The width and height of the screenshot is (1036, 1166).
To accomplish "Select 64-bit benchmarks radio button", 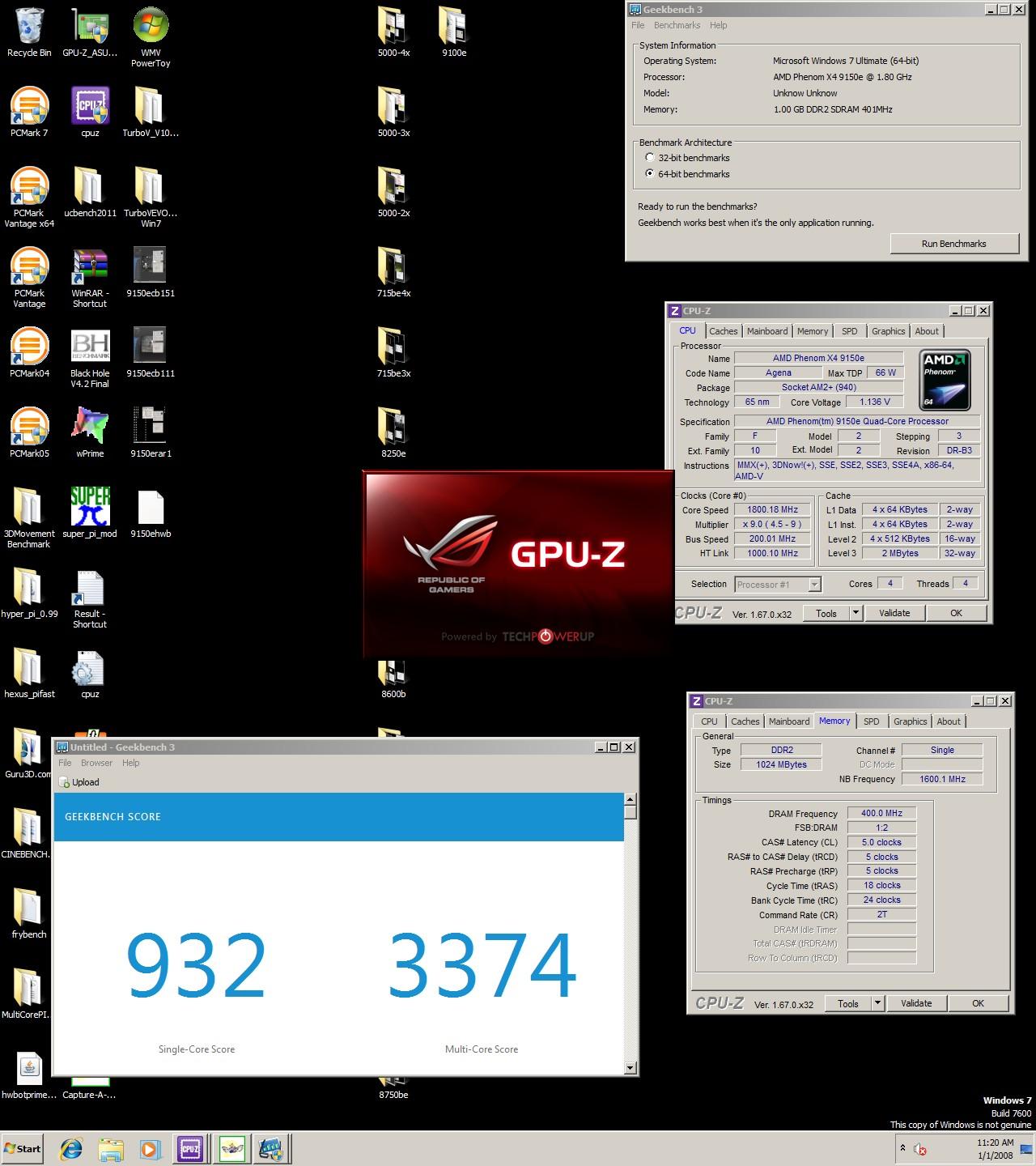I will [650, 173].
